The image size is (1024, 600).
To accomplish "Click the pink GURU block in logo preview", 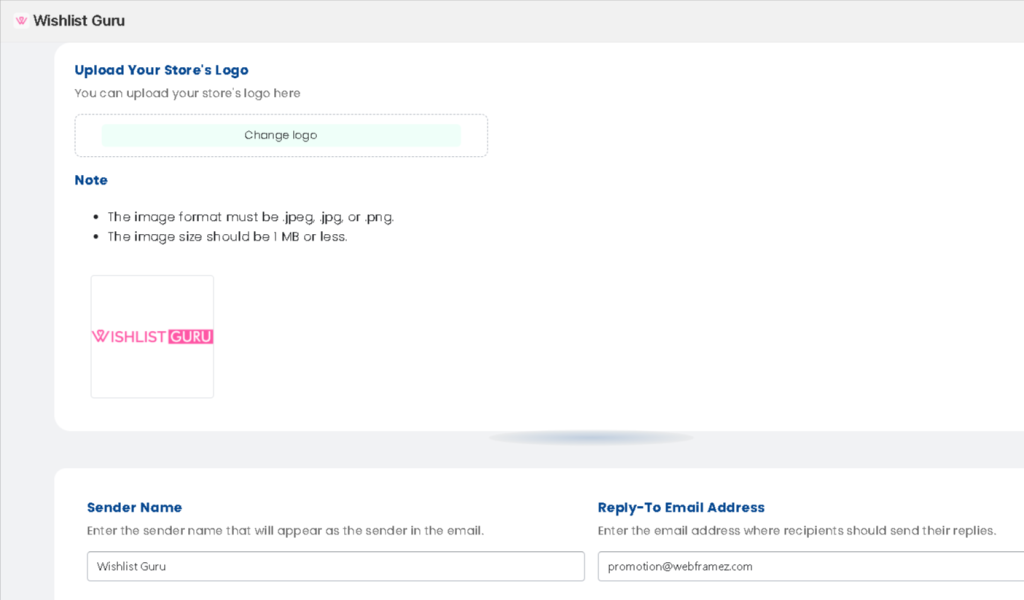I will [191, 337].
